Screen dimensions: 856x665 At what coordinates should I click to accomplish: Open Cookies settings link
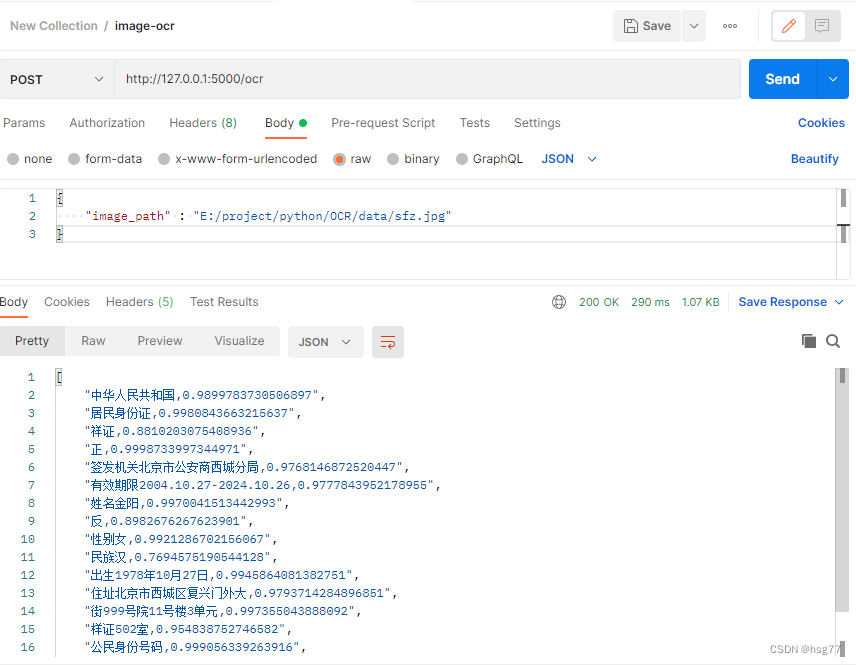pos(821,122)
